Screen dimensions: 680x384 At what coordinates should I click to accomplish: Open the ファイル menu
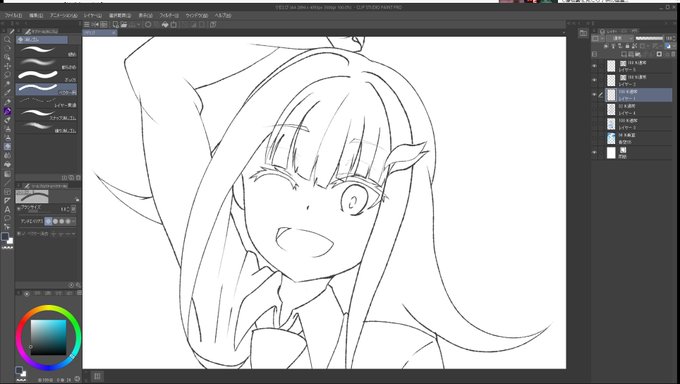pyautogui.click(x=13, y=15)
